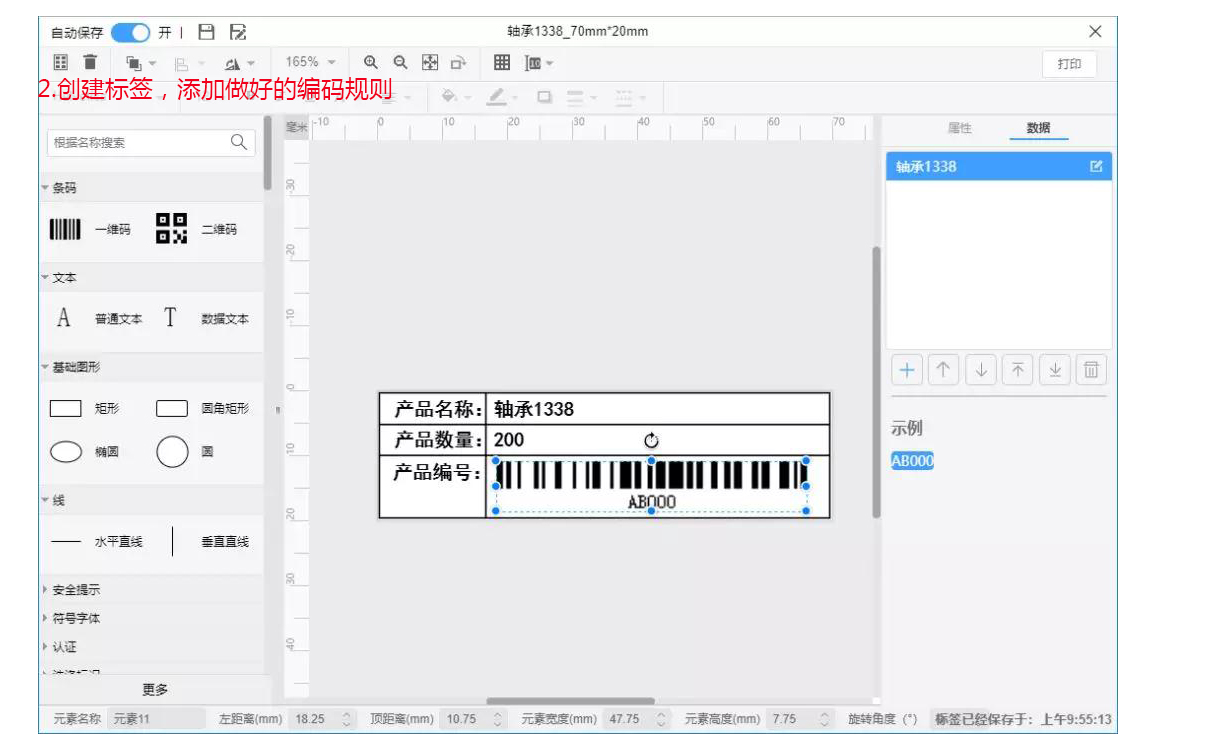Select the 圆 circle shape

[x=185, y=452]
